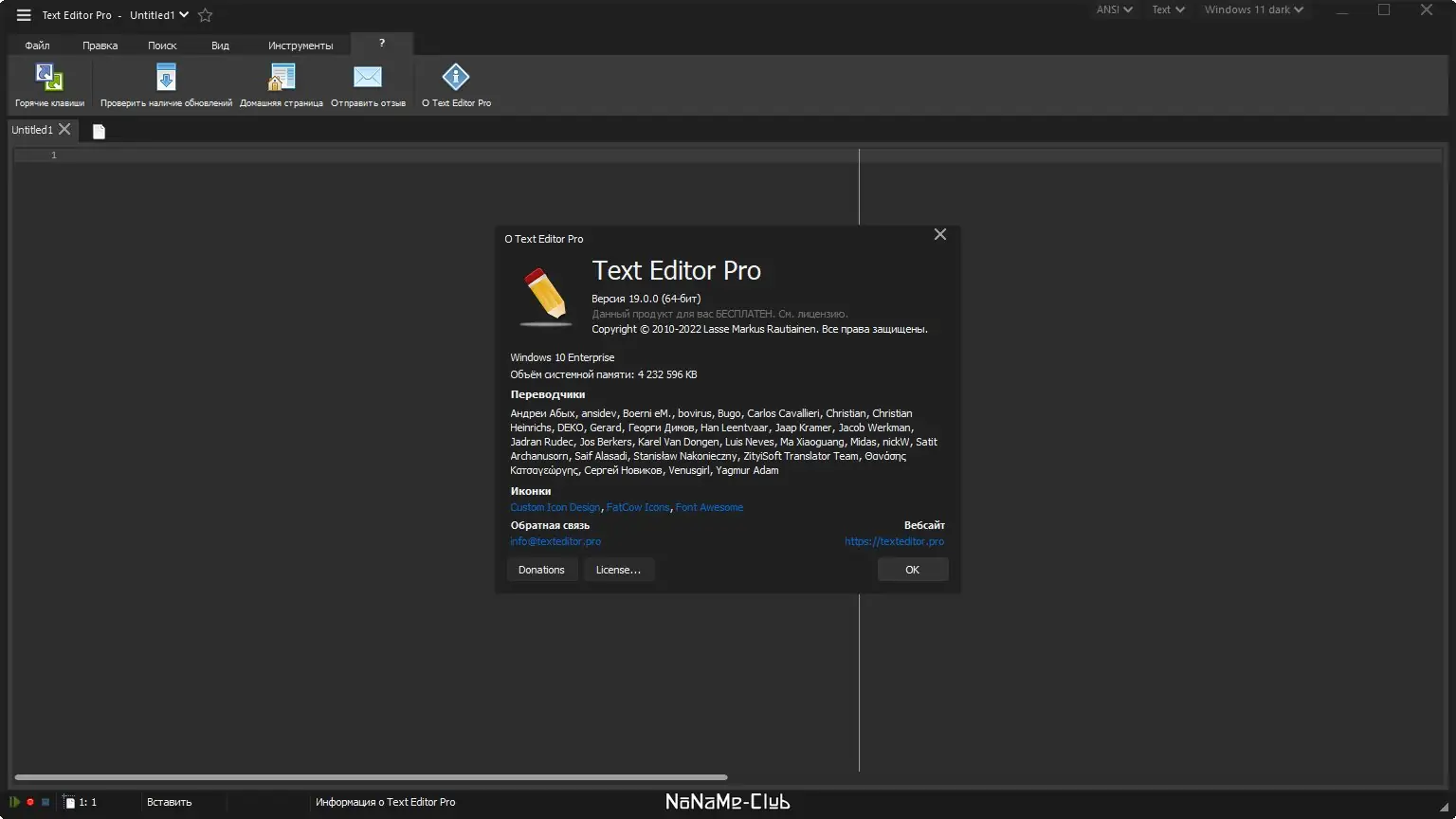Open the https://texteditor.pro website link
The image size is (1456, 819).
tap(894, 541)
